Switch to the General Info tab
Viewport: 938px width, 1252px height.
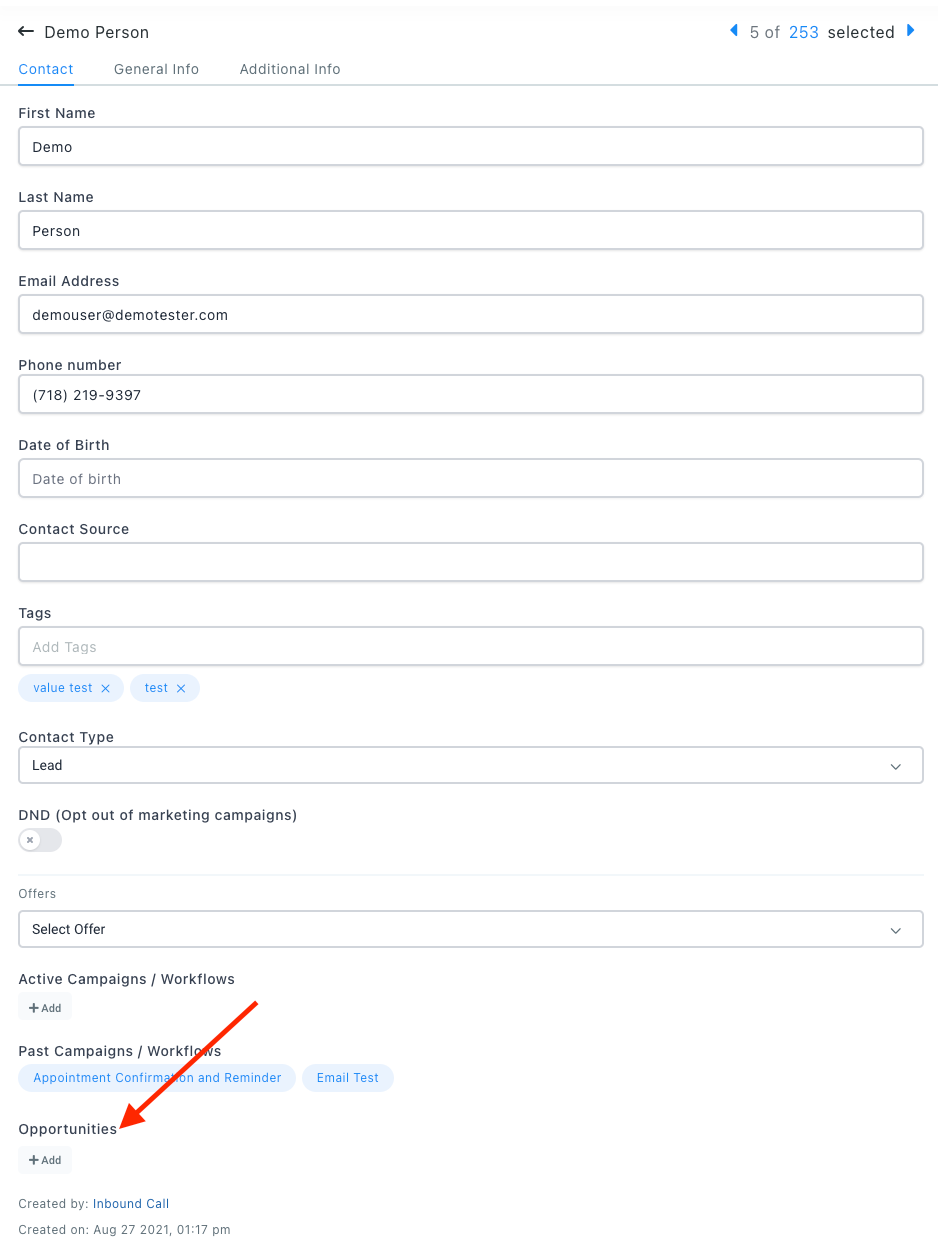[156, 69]
